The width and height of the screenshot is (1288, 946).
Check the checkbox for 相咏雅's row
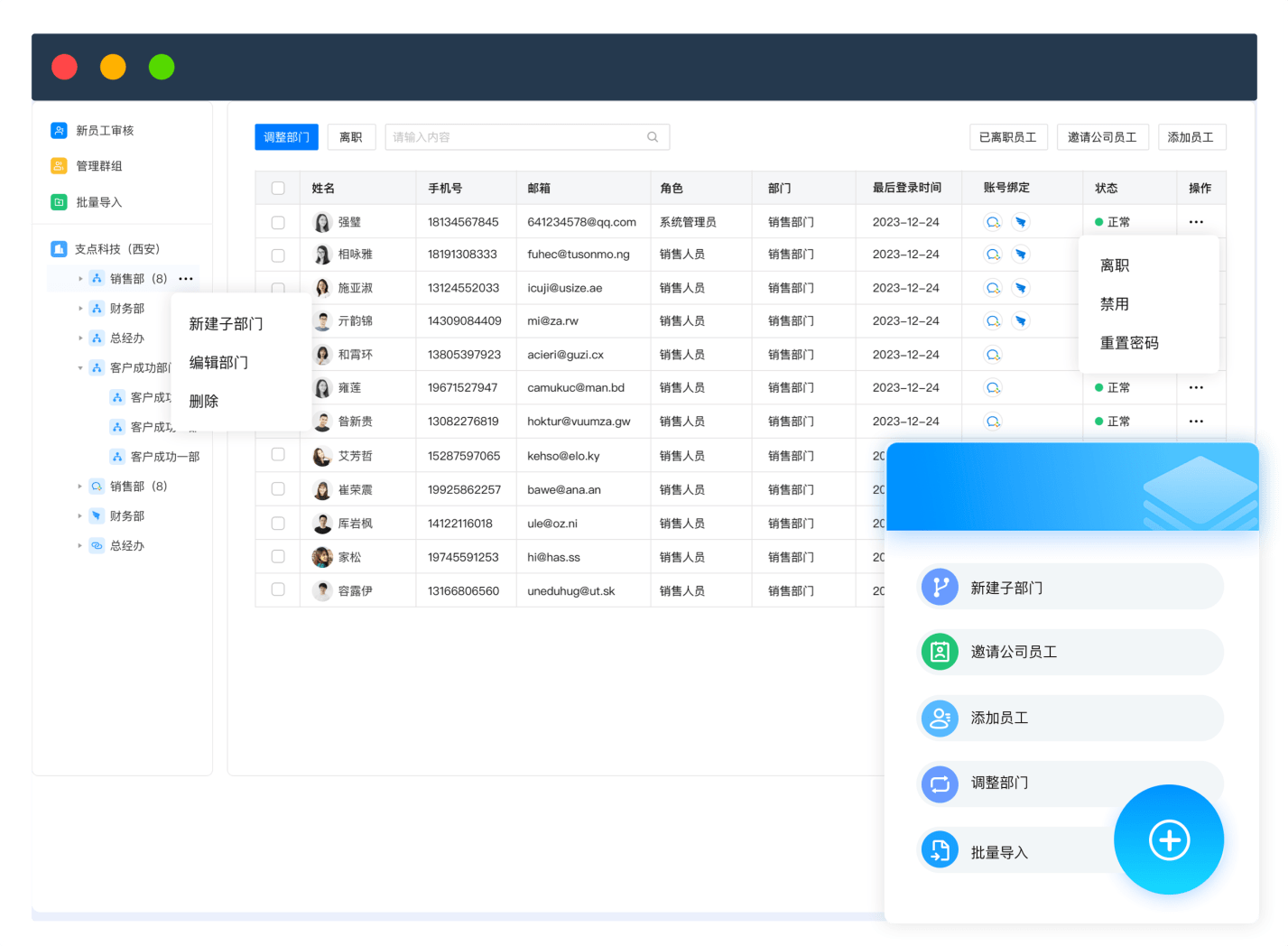(278, 255)
